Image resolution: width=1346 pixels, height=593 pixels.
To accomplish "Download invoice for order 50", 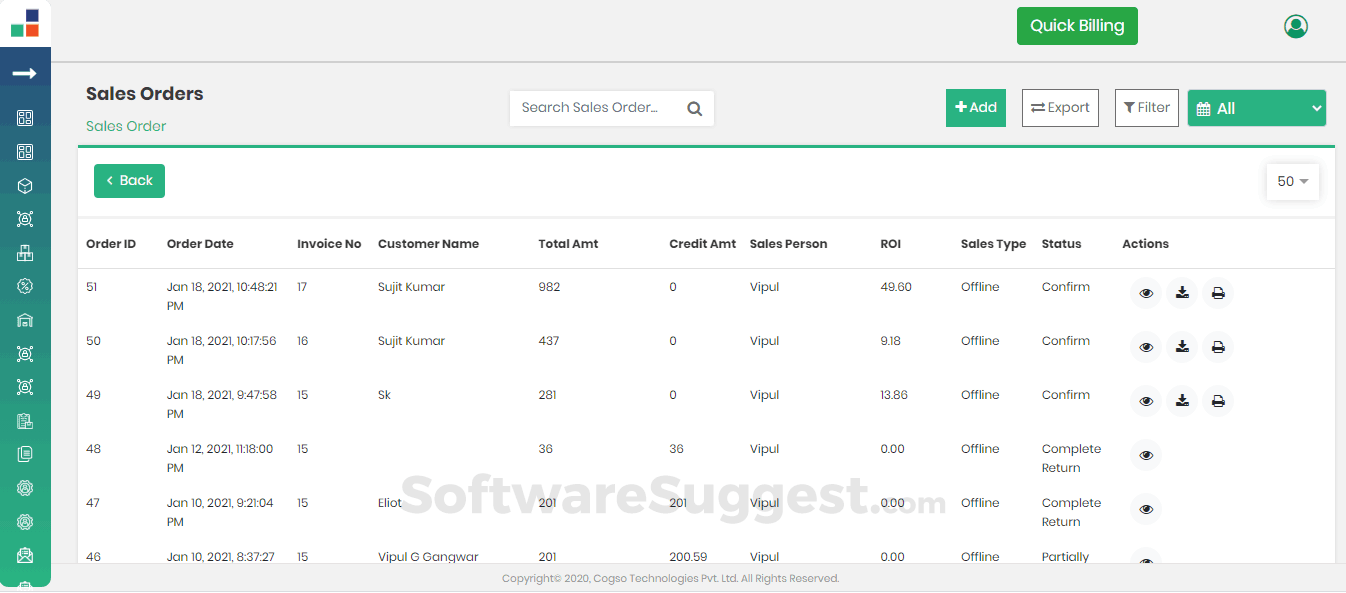I will [x=1182, y=347].
